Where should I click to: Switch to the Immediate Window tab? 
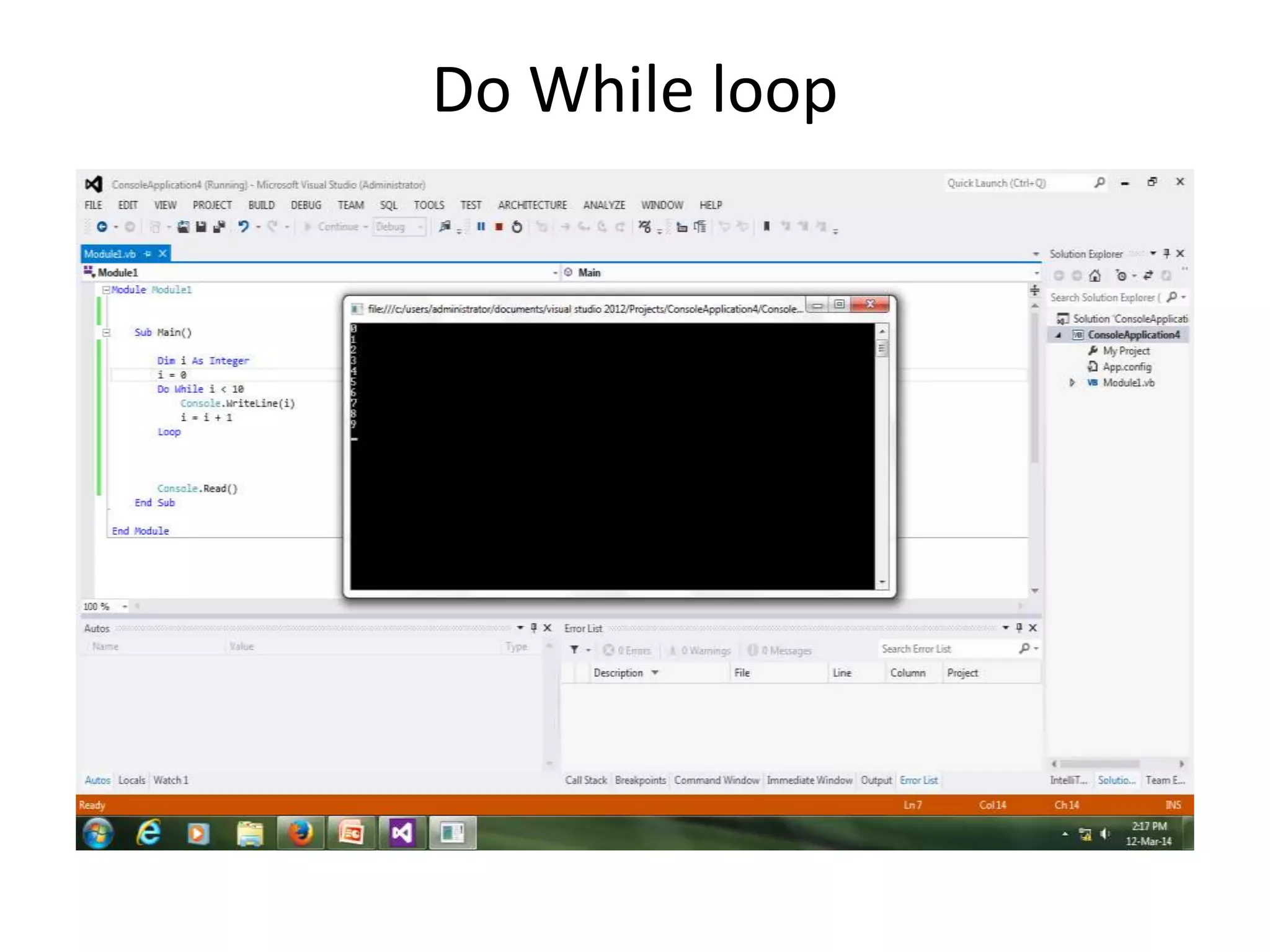pos(809,780)
